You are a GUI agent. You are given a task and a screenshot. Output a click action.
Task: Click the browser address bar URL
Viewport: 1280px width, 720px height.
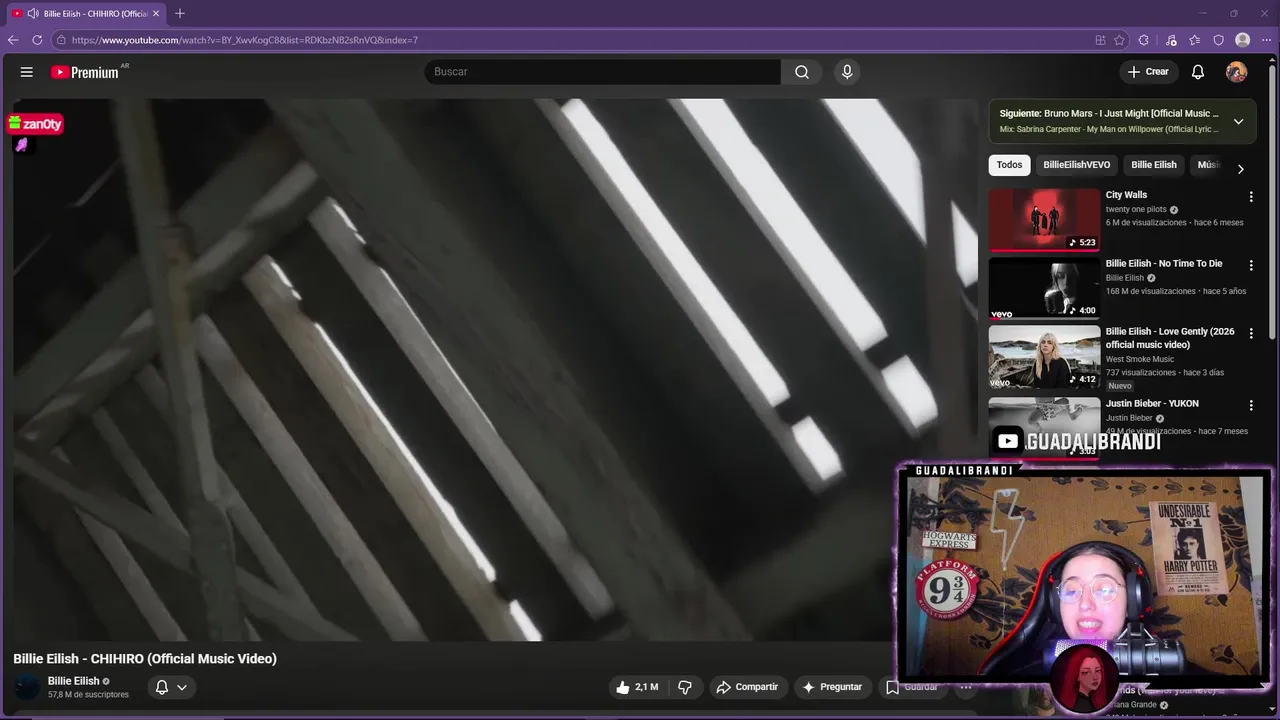coord(245,40)
